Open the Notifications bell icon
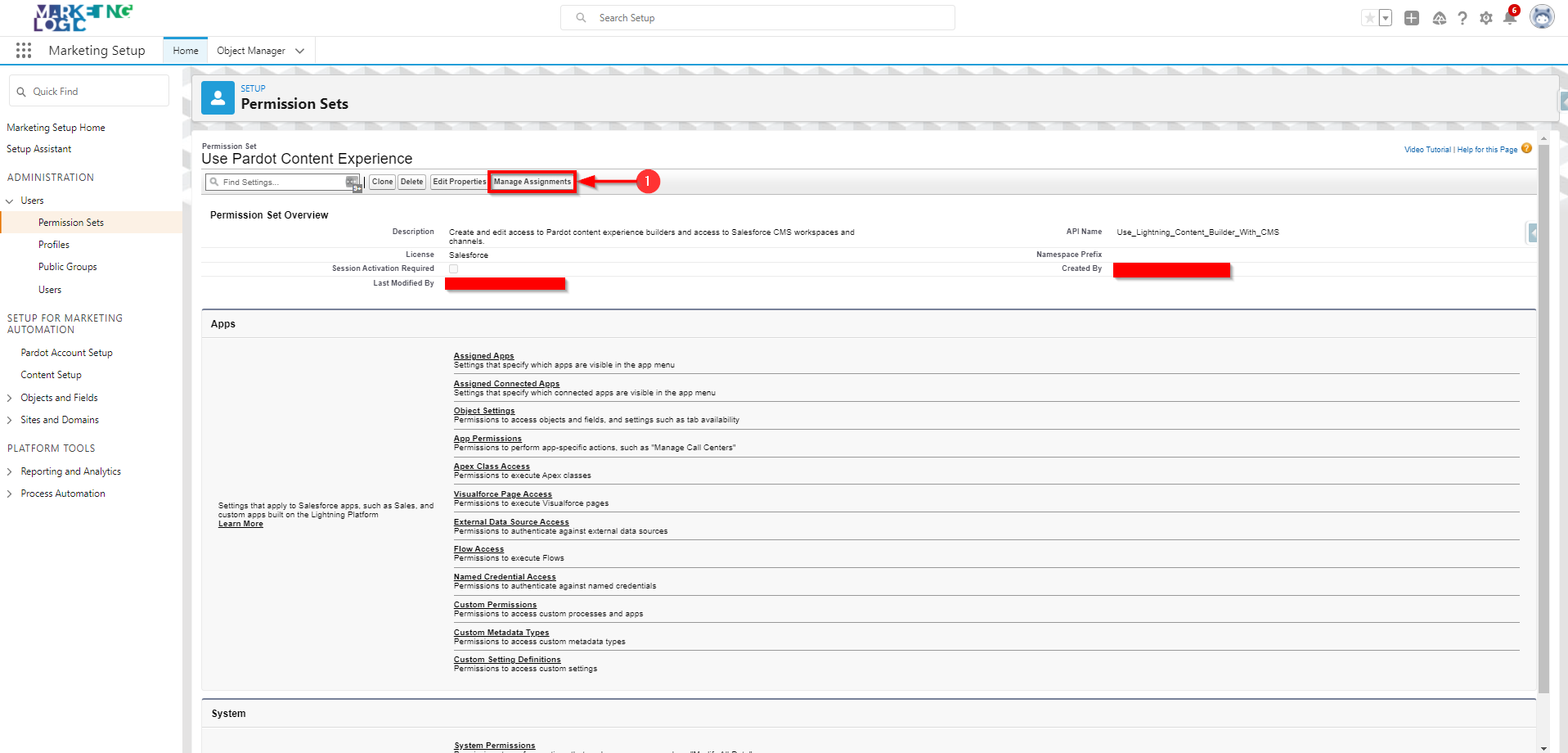Viewport: 1568px width, 753px height. pyautogui.click(x=1510, y=18)
